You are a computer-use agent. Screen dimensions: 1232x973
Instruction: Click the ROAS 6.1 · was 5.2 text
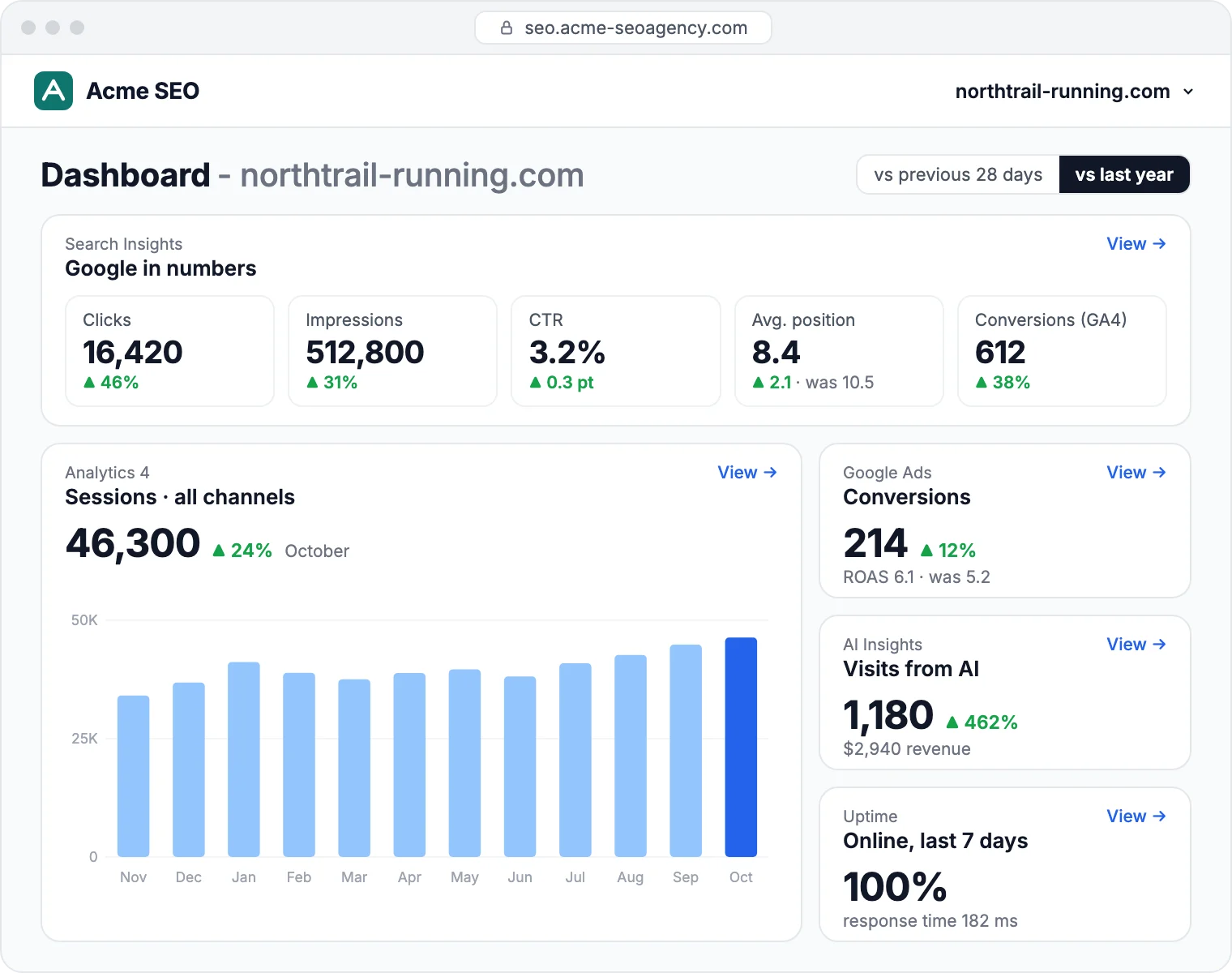[917, 577]
